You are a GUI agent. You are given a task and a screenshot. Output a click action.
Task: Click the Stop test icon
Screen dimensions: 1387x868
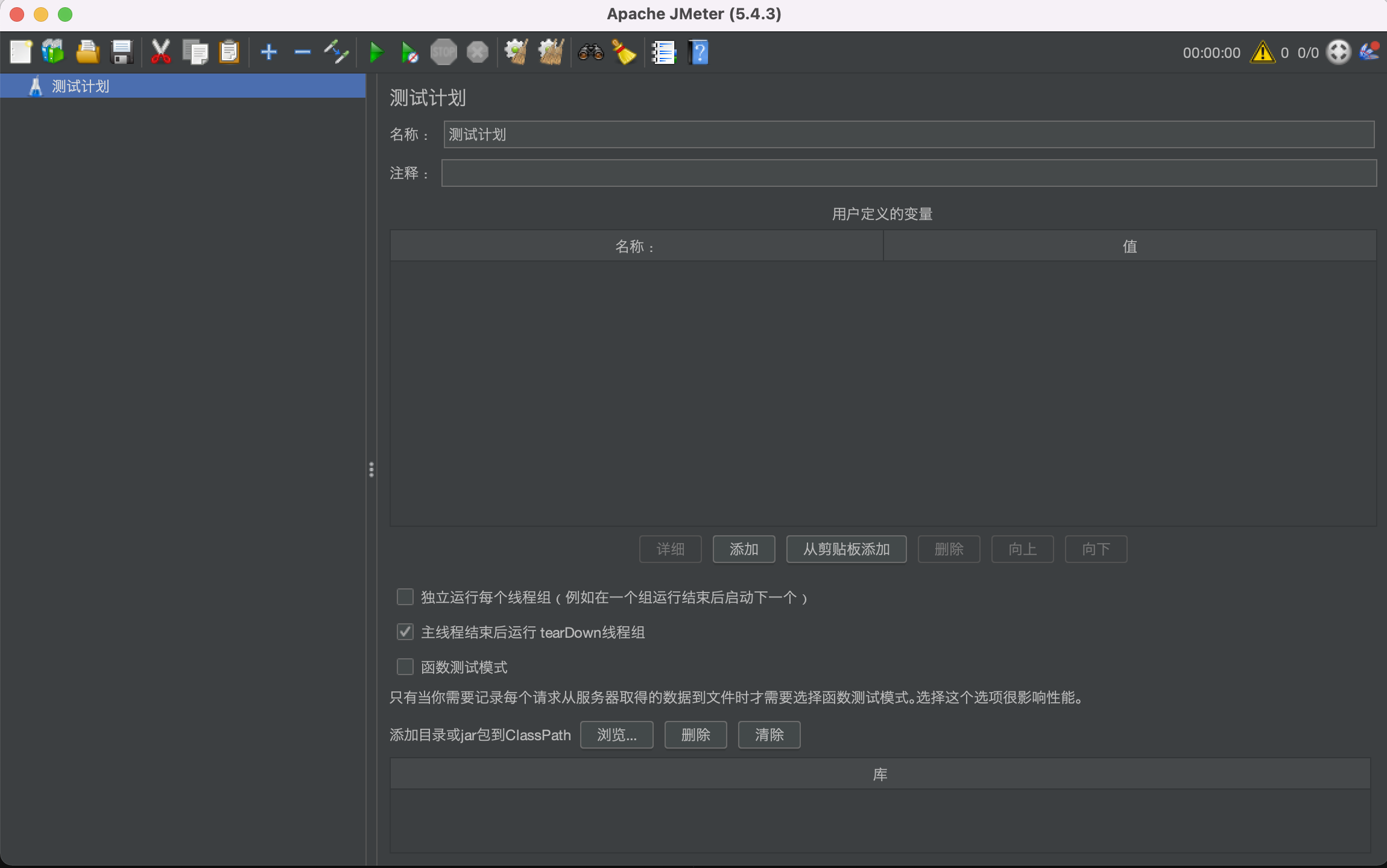(x=444, y=52)
